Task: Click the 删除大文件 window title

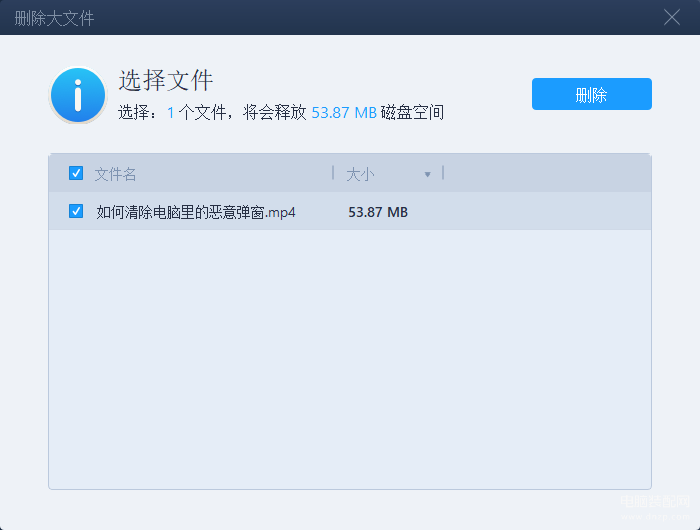Action: tap(54, 19)
